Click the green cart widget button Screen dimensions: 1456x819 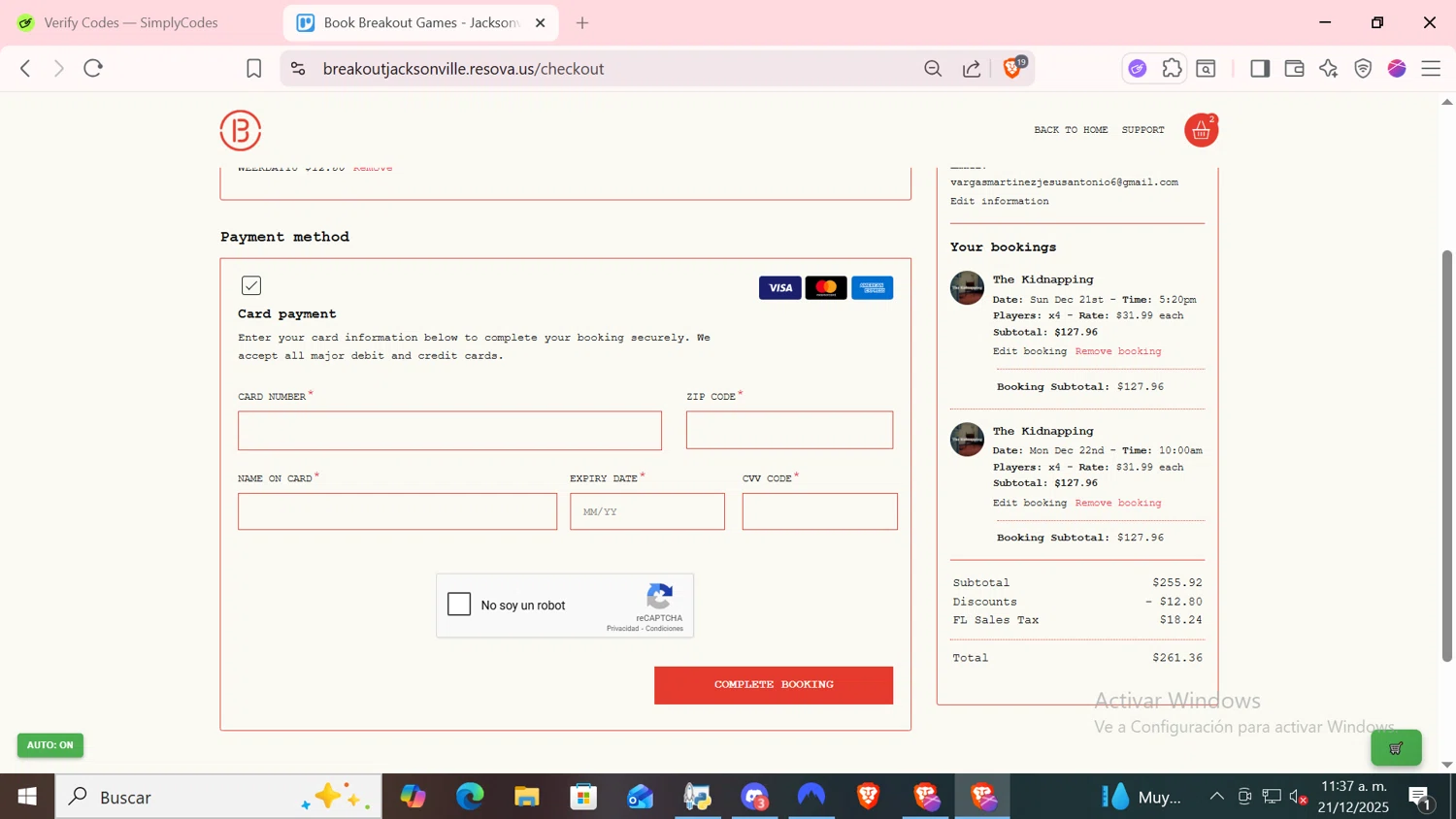[x=1396, y=748]
